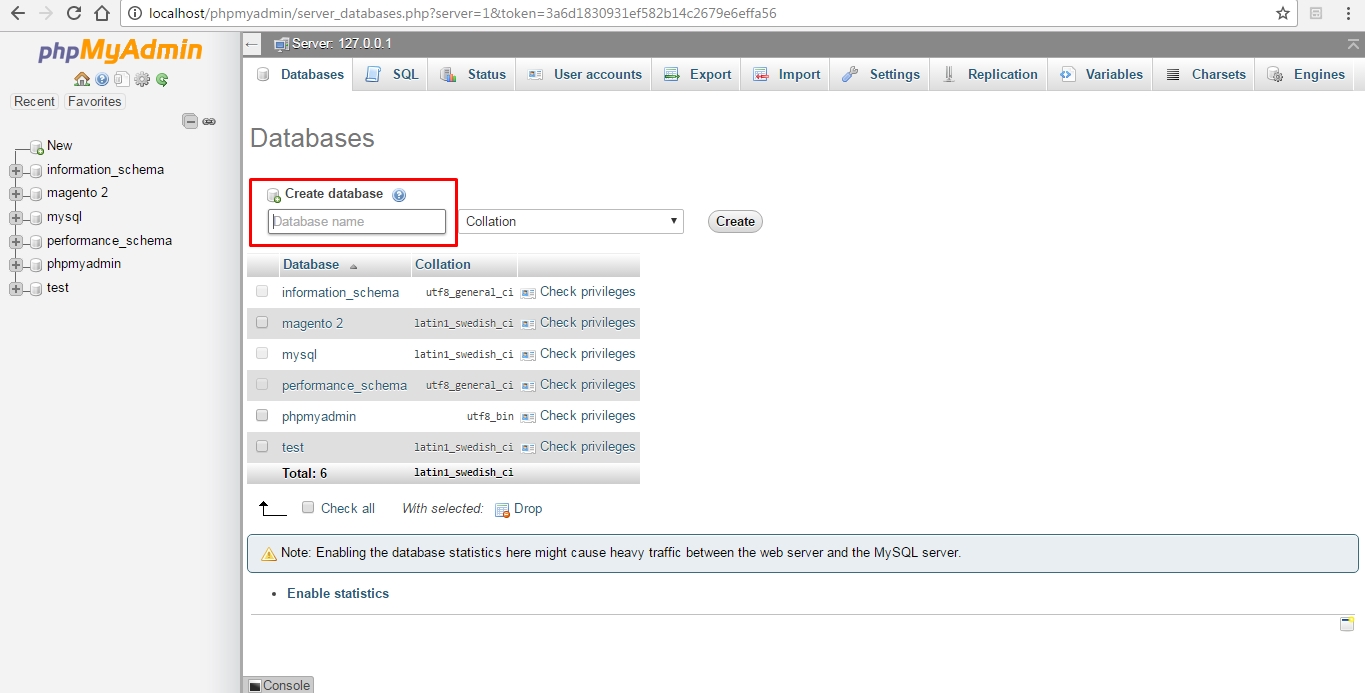Tick checkbox for test database row
The height and width of the screenshot is (693, 1365).
pyautogui.click(x=262, y=446)
